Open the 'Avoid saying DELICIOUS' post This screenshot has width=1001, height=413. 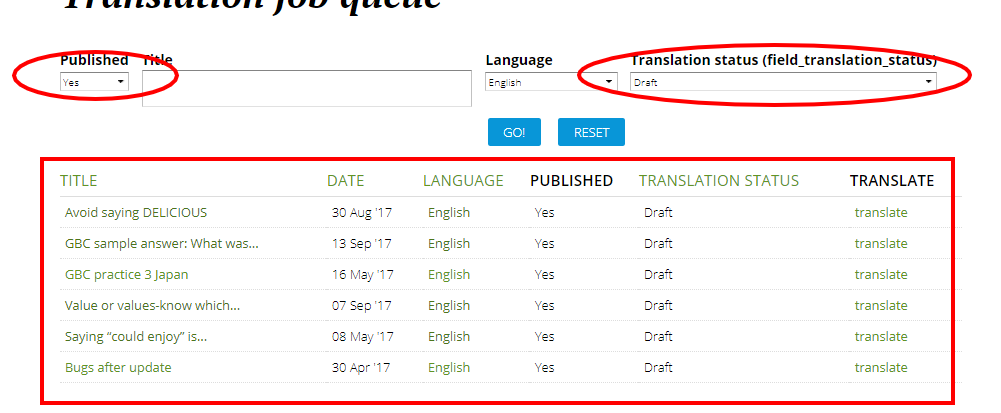[136, 213]
